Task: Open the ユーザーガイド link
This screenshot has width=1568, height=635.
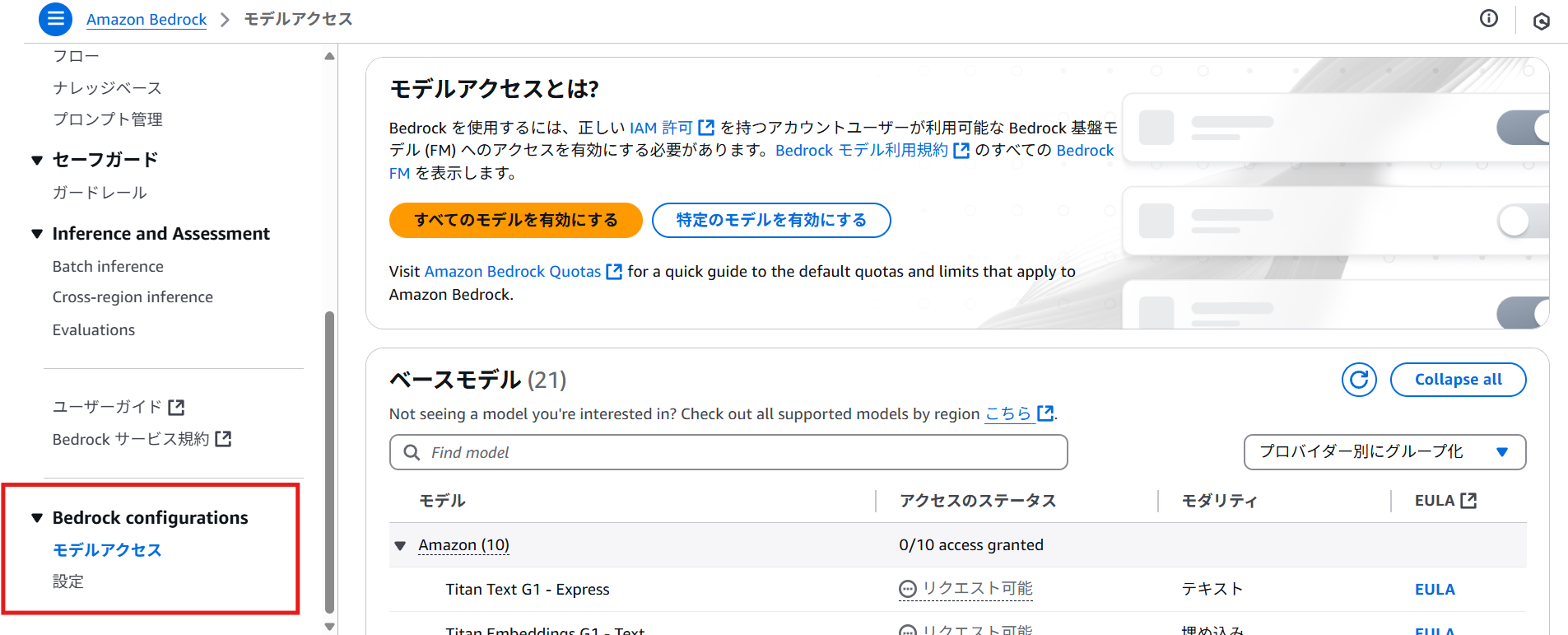Action: [x=108, y=407]
